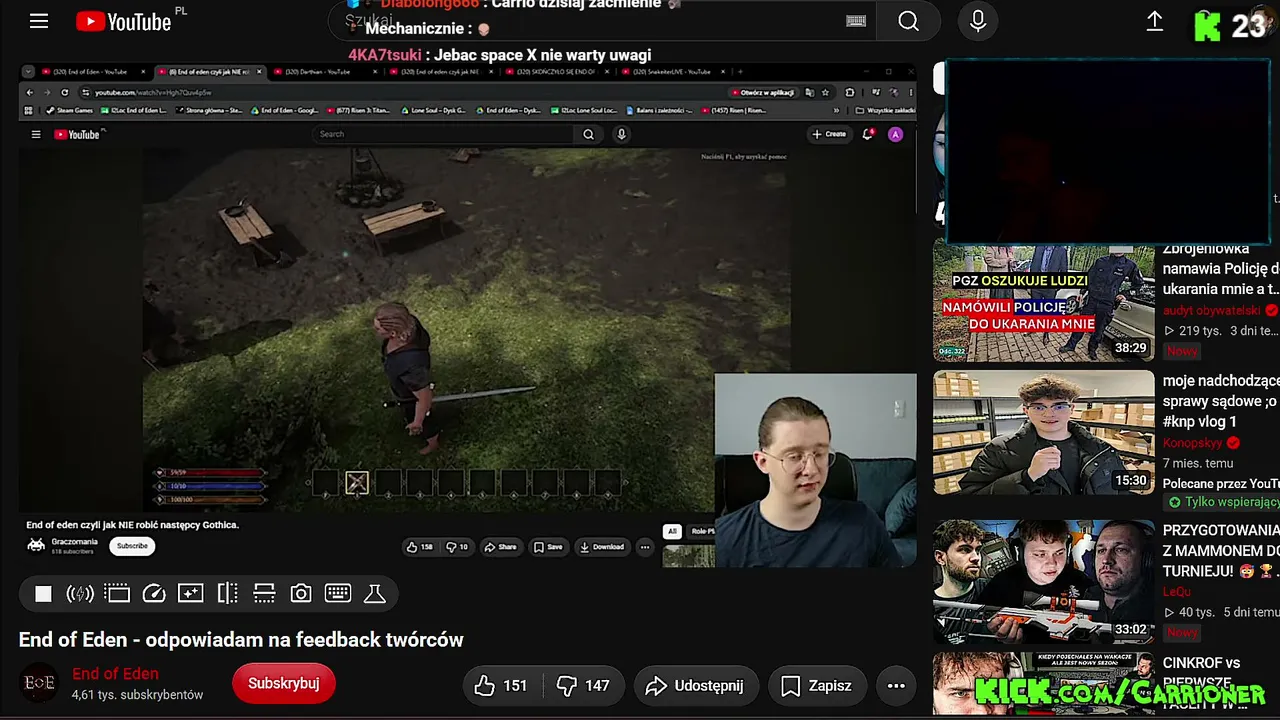Open the Konopskyy channel link

[1194, 442]
